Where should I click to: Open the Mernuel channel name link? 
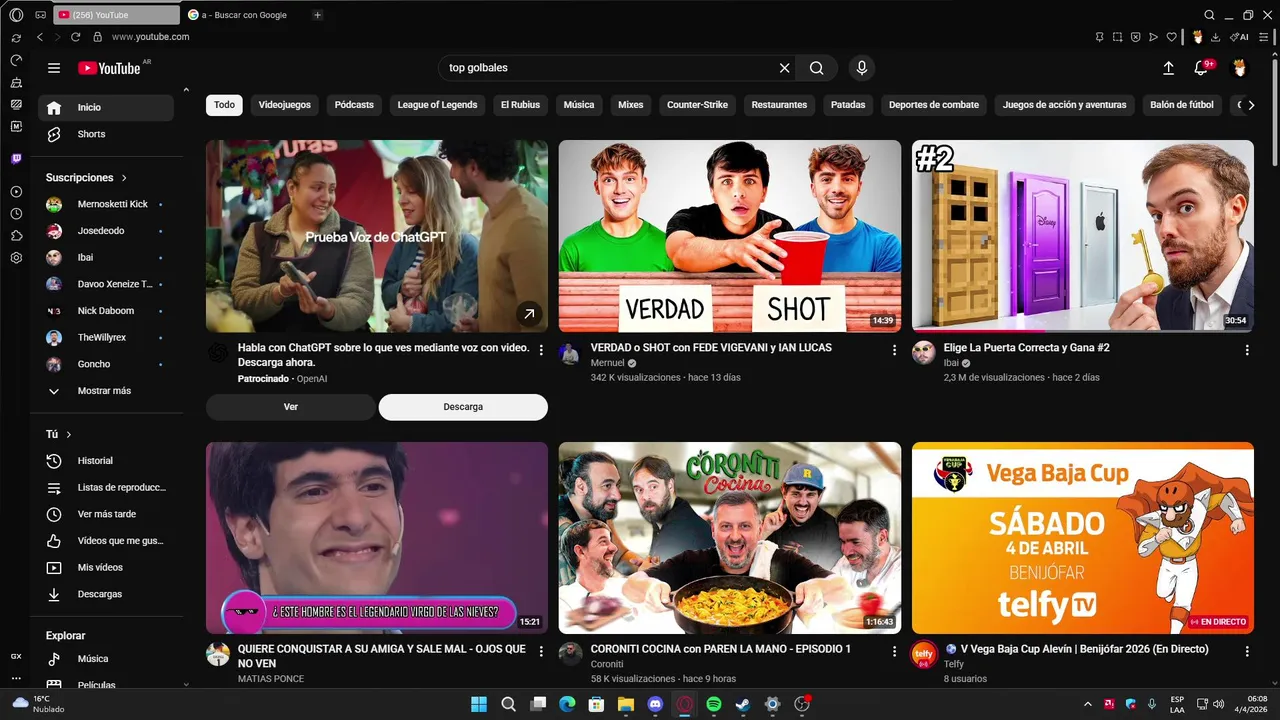pos(607,363)
